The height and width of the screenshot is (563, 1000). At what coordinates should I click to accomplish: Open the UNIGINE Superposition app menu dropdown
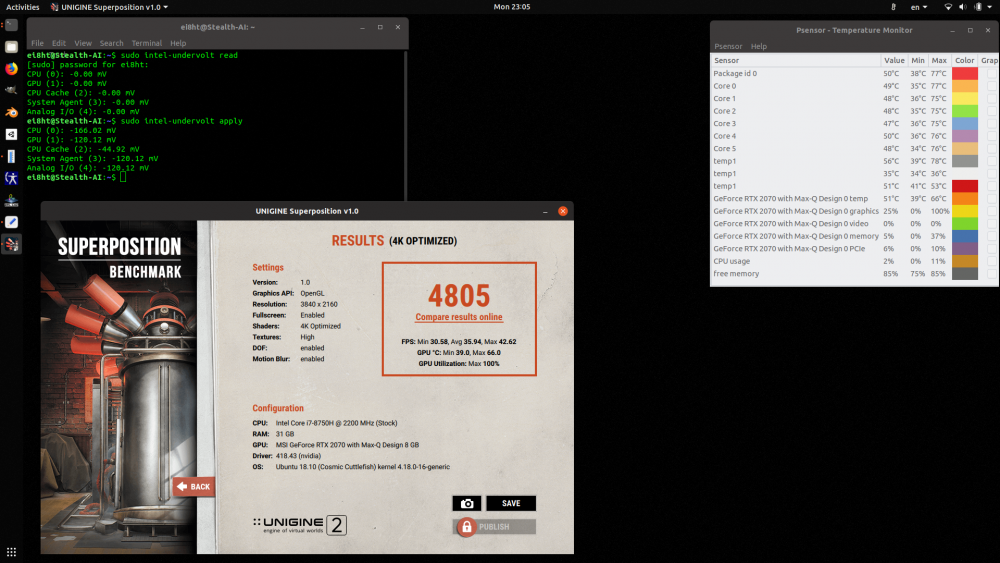(x=109, y=7)
